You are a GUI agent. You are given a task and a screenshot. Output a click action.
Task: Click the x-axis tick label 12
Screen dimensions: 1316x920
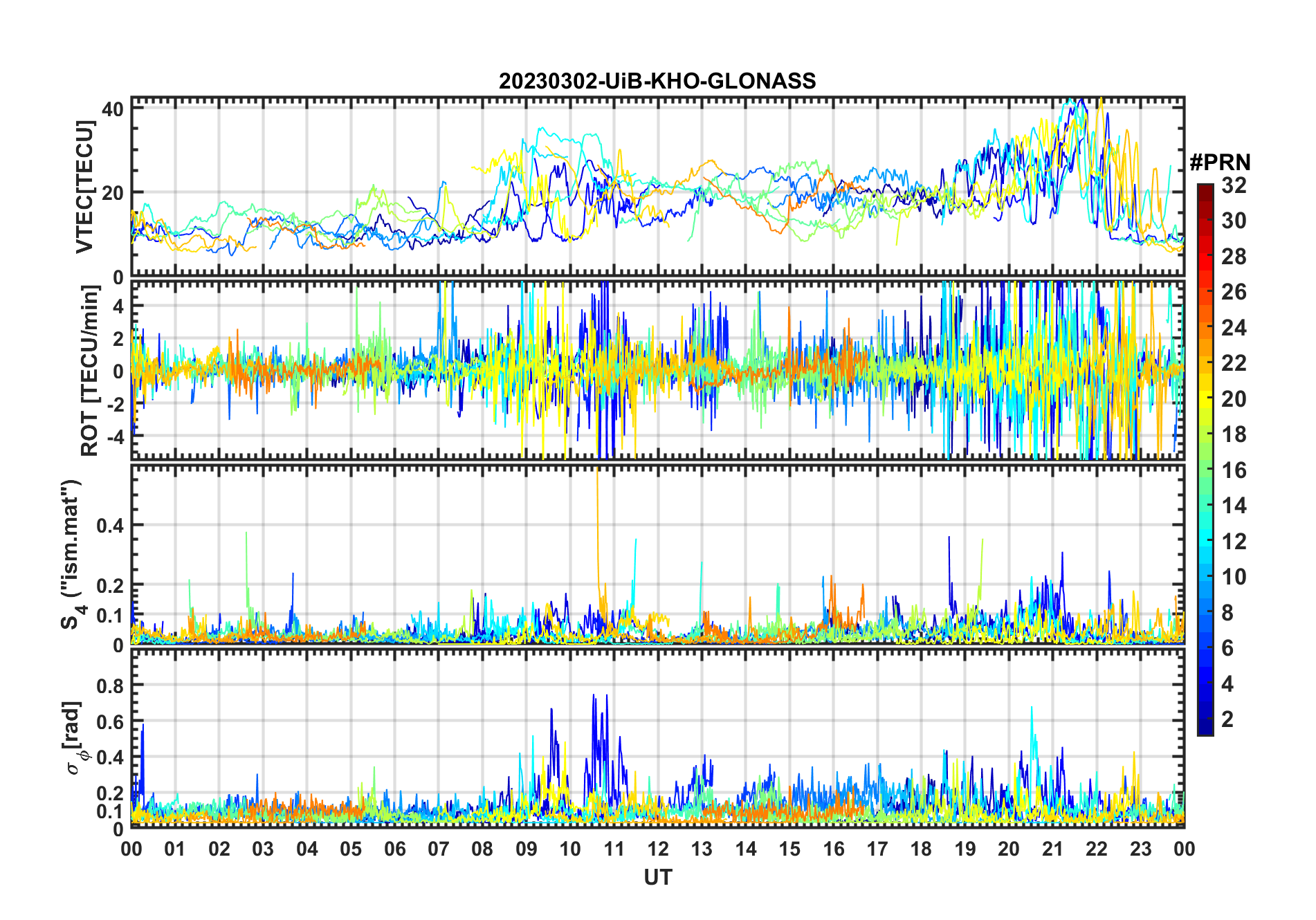[x=657, y=849]
